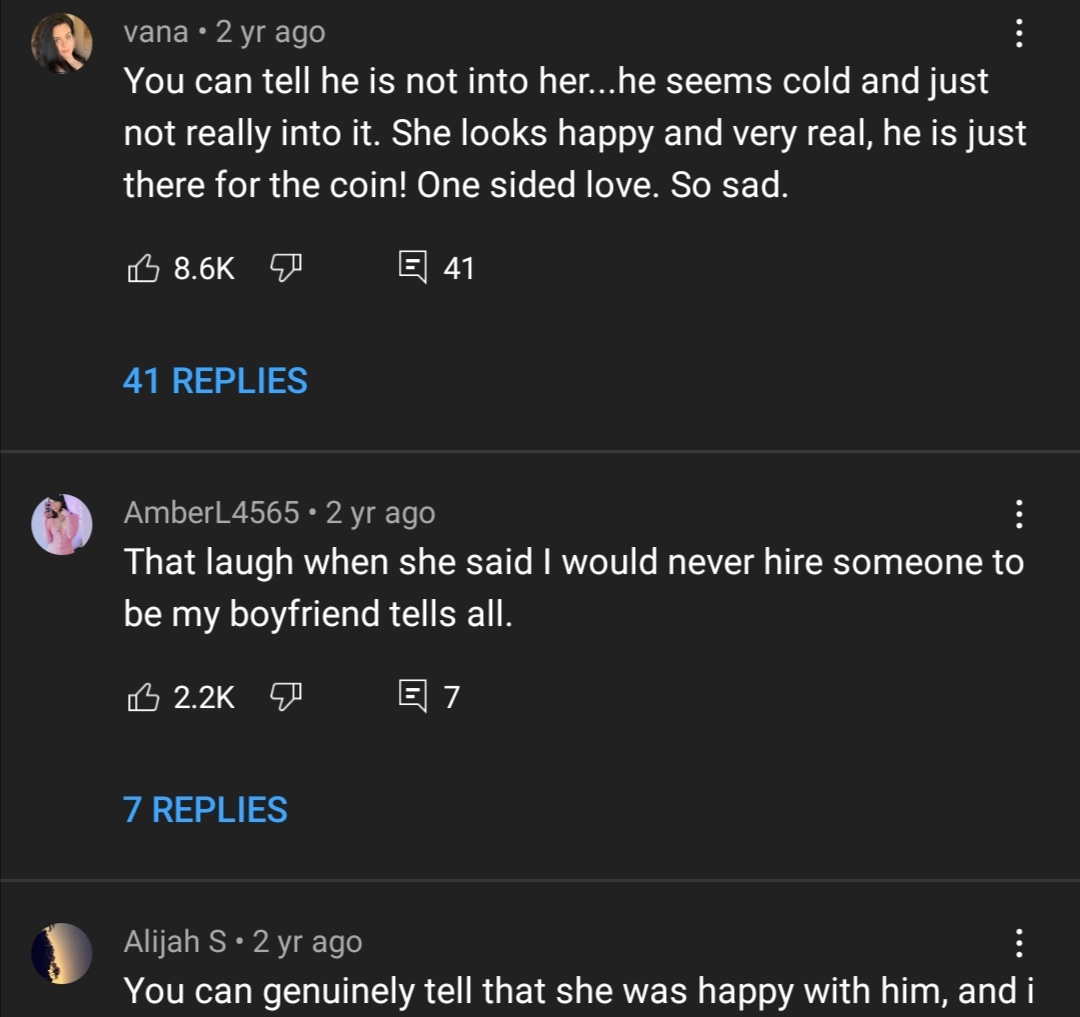
Task: Open three-dot menu on Alijah S's comment
Action: tap(1018, 942)
